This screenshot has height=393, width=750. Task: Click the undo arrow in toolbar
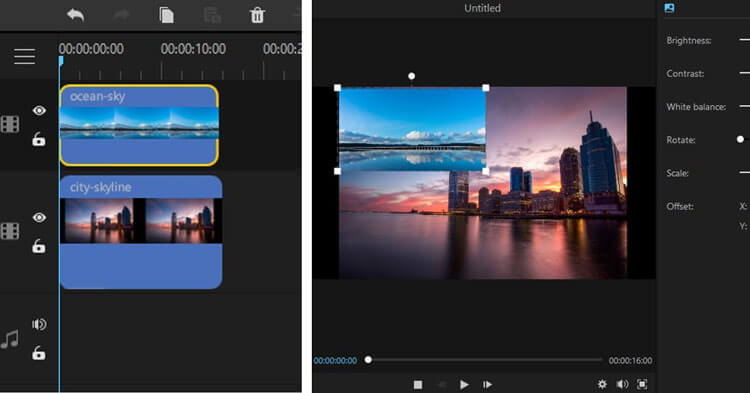(76, 15)
